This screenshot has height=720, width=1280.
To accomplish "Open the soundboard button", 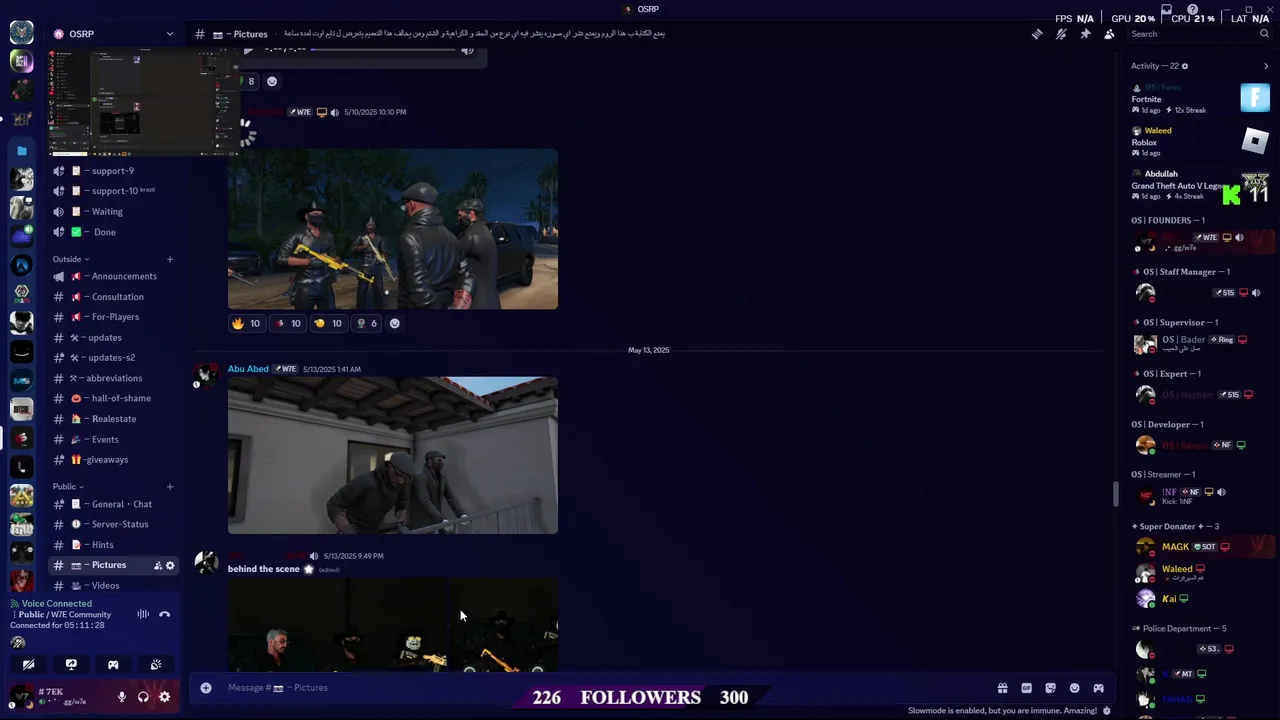I will (156, 664).
